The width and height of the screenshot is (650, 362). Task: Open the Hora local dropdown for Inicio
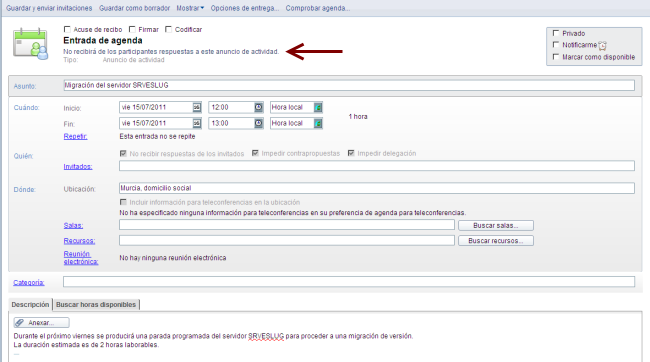click(x=296, y=107)
